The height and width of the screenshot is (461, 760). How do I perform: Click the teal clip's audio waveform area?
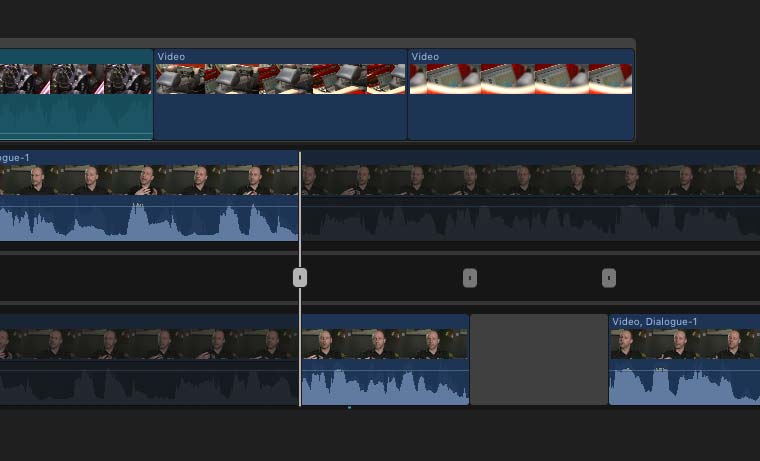tap(76, 116)
